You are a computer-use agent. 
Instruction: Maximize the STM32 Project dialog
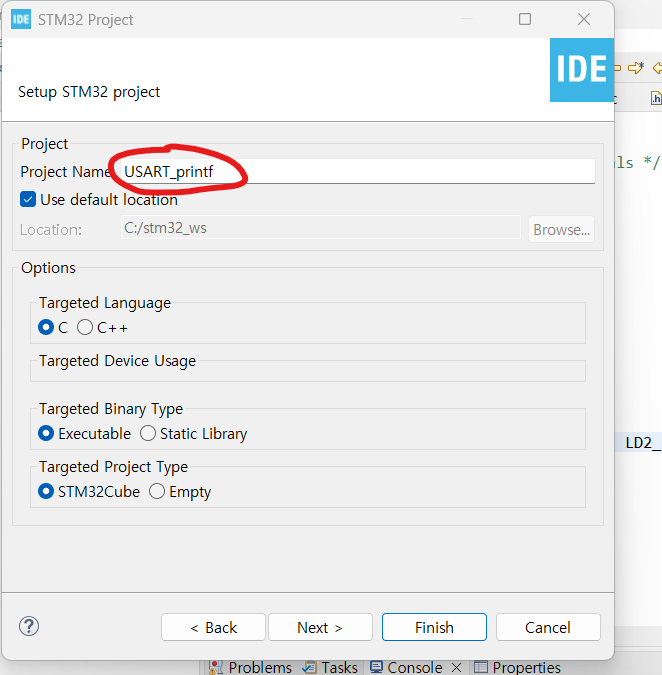pos(525,19)
